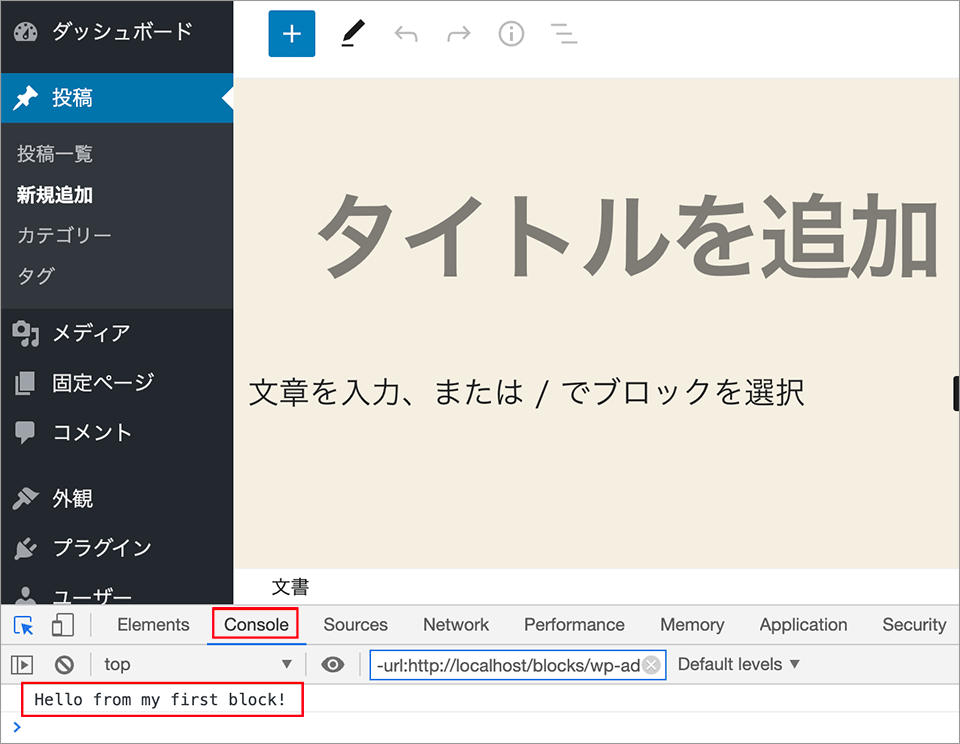Clear the console with the ban icon
Screen dimensions: 960x744
tap(64, 664)
